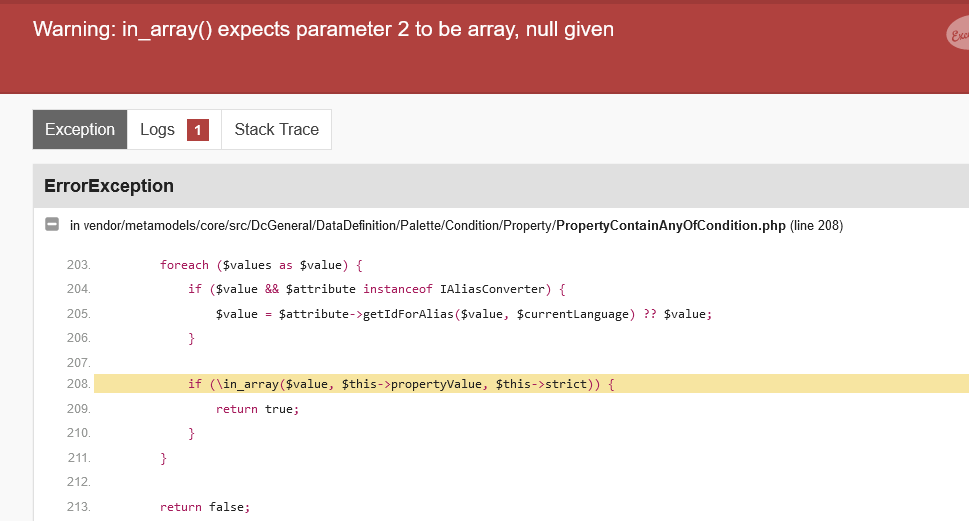Click the PropertyContainAnyOfCondition.php file name
This screenshot has height=521, width=969.
coord(670,225)
